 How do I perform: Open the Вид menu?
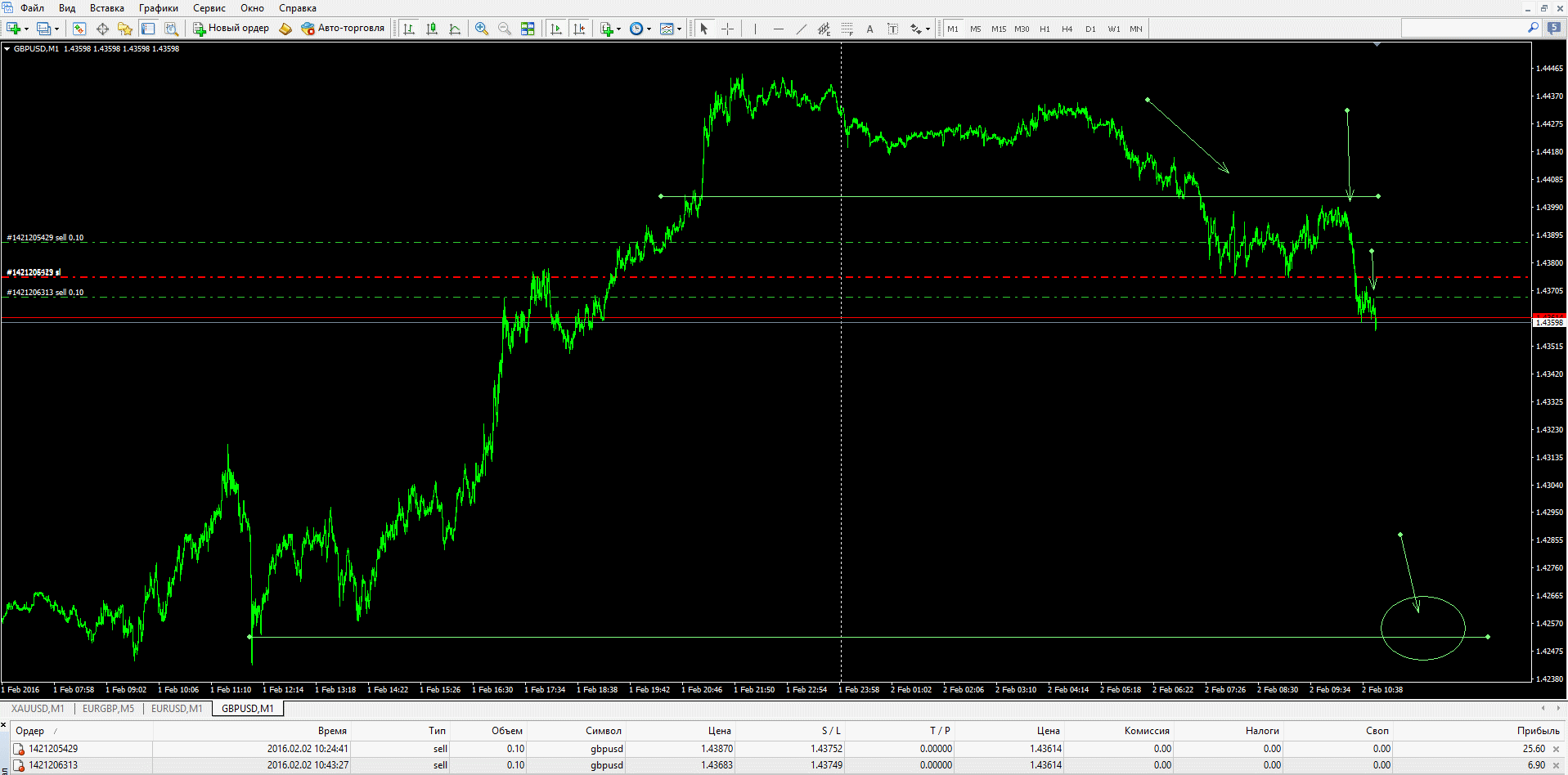tap(67, 8)
